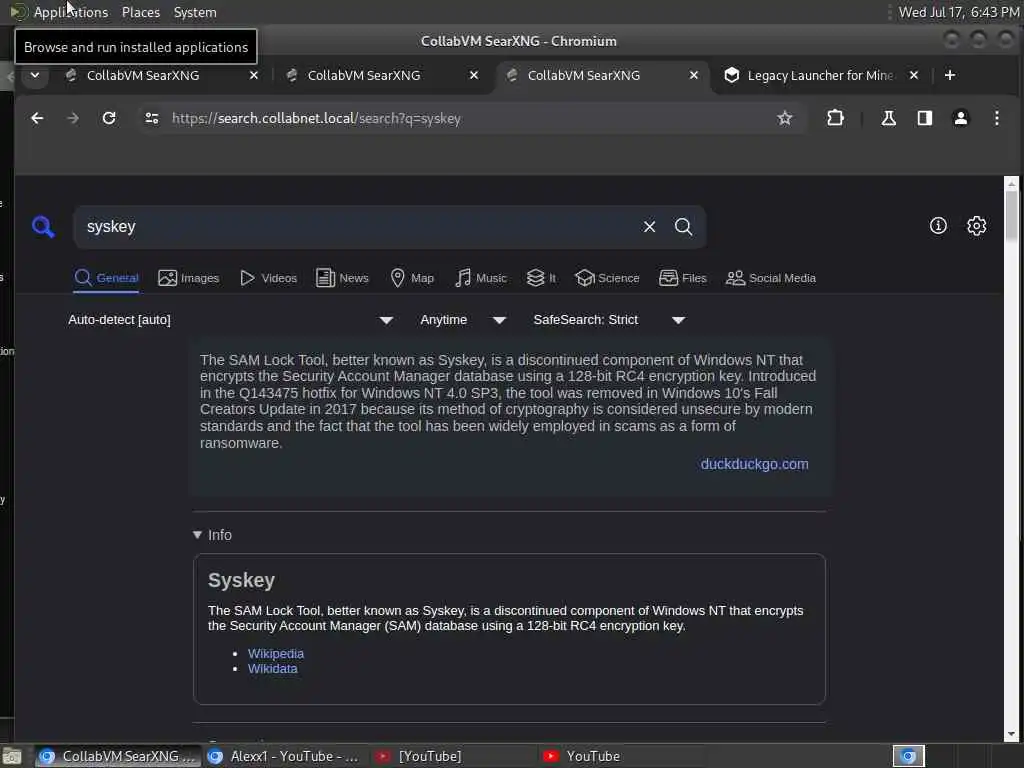Toggle the side panel icon
The width and height of the screenshot is (1024, 768).
[924, 118]
